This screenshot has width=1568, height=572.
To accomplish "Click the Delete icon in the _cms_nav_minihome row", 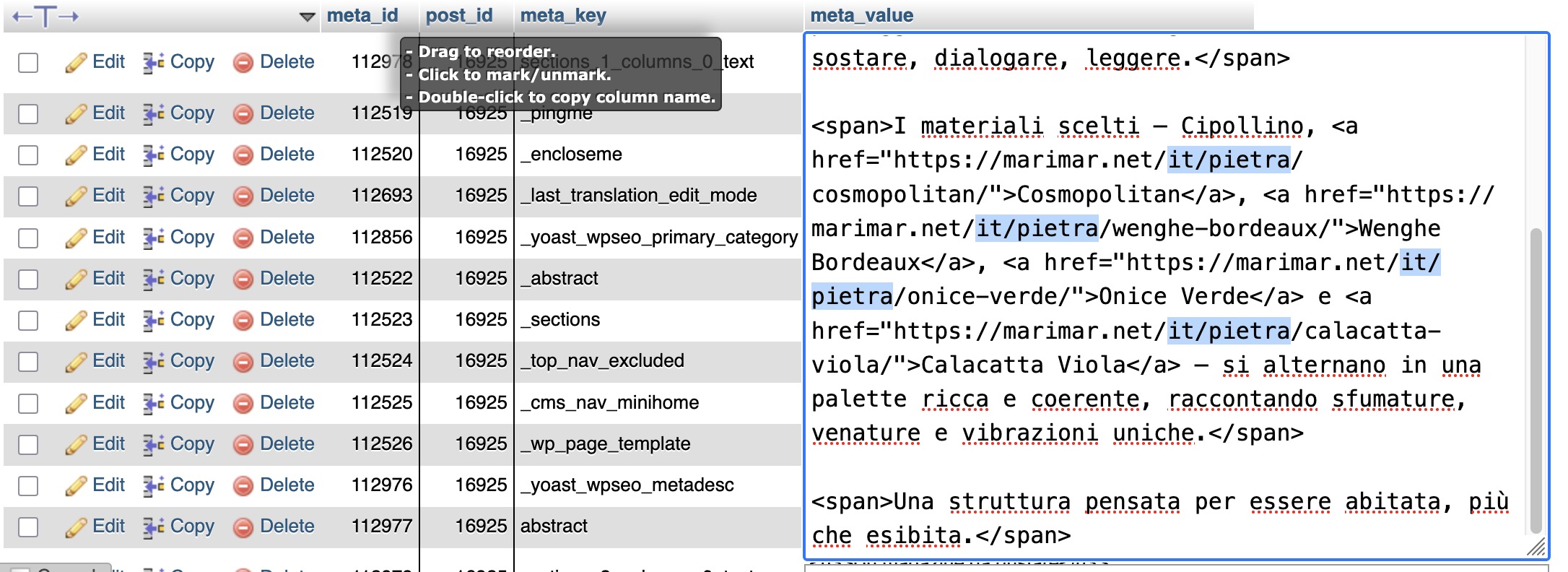I will [243, 404].
